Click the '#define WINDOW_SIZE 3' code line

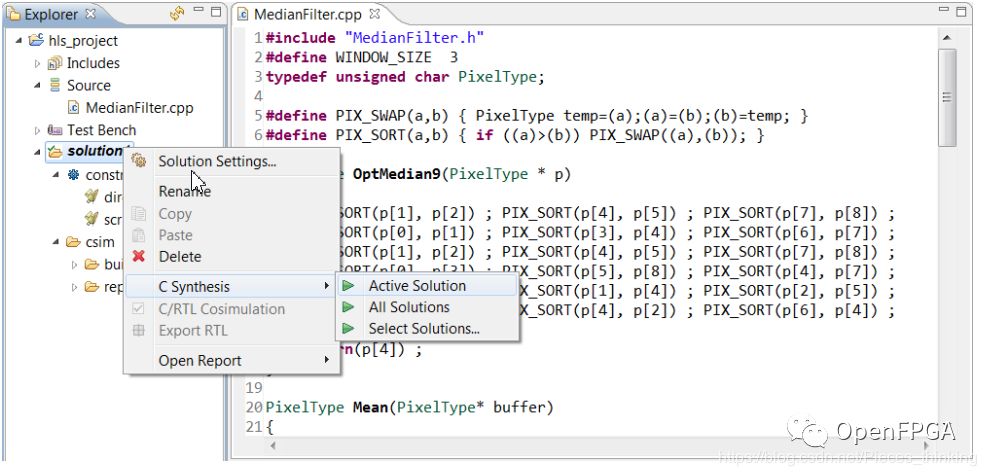[x=362, y=57]
